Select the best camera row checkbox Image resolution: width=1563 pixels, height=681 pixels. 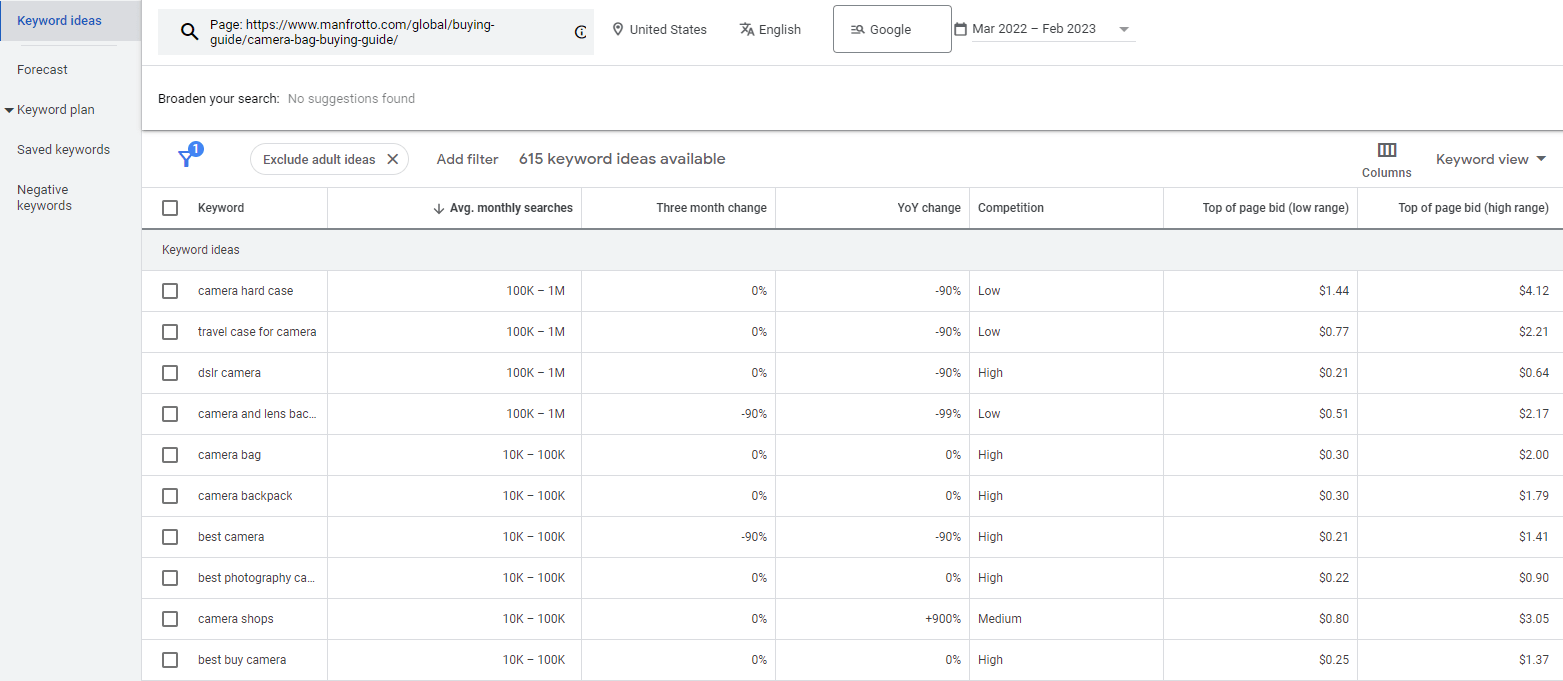pos(170,537)
